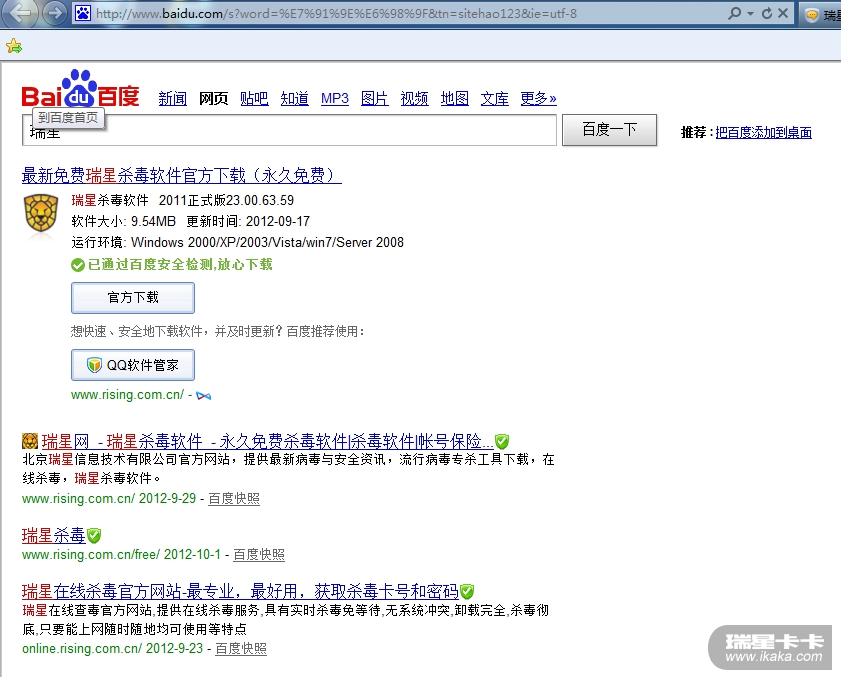The image size is (841, 677).
Task: Expand the 更多» link
Action: pos(538,99)
